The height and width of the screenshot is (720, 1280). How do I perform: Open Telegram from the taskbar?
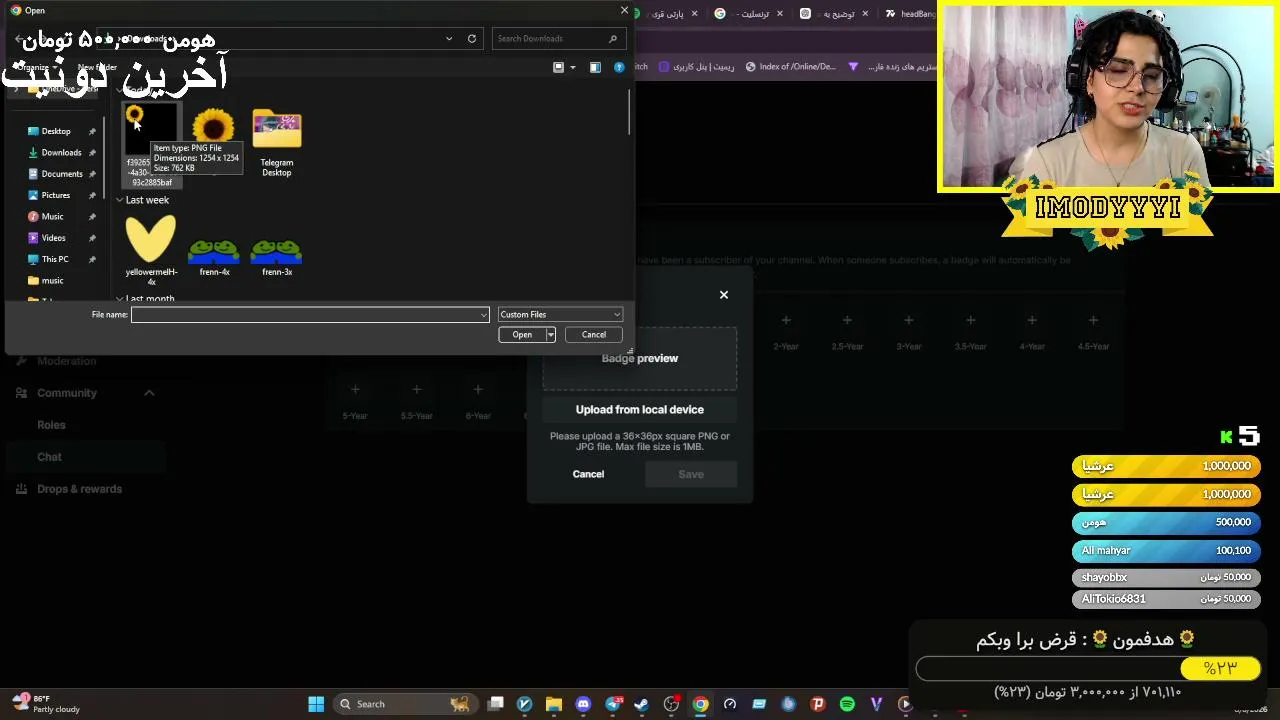[x=613, y=704]
